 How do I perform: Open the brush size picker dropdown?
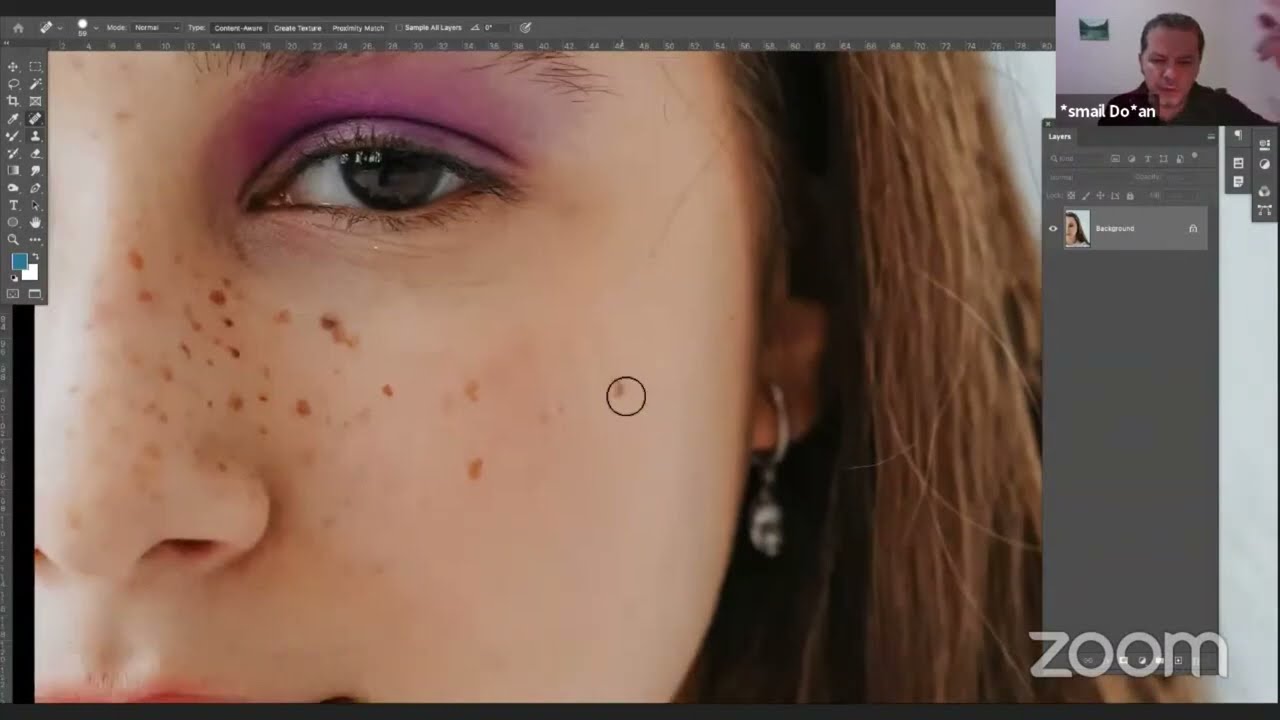tap(96, 28)
